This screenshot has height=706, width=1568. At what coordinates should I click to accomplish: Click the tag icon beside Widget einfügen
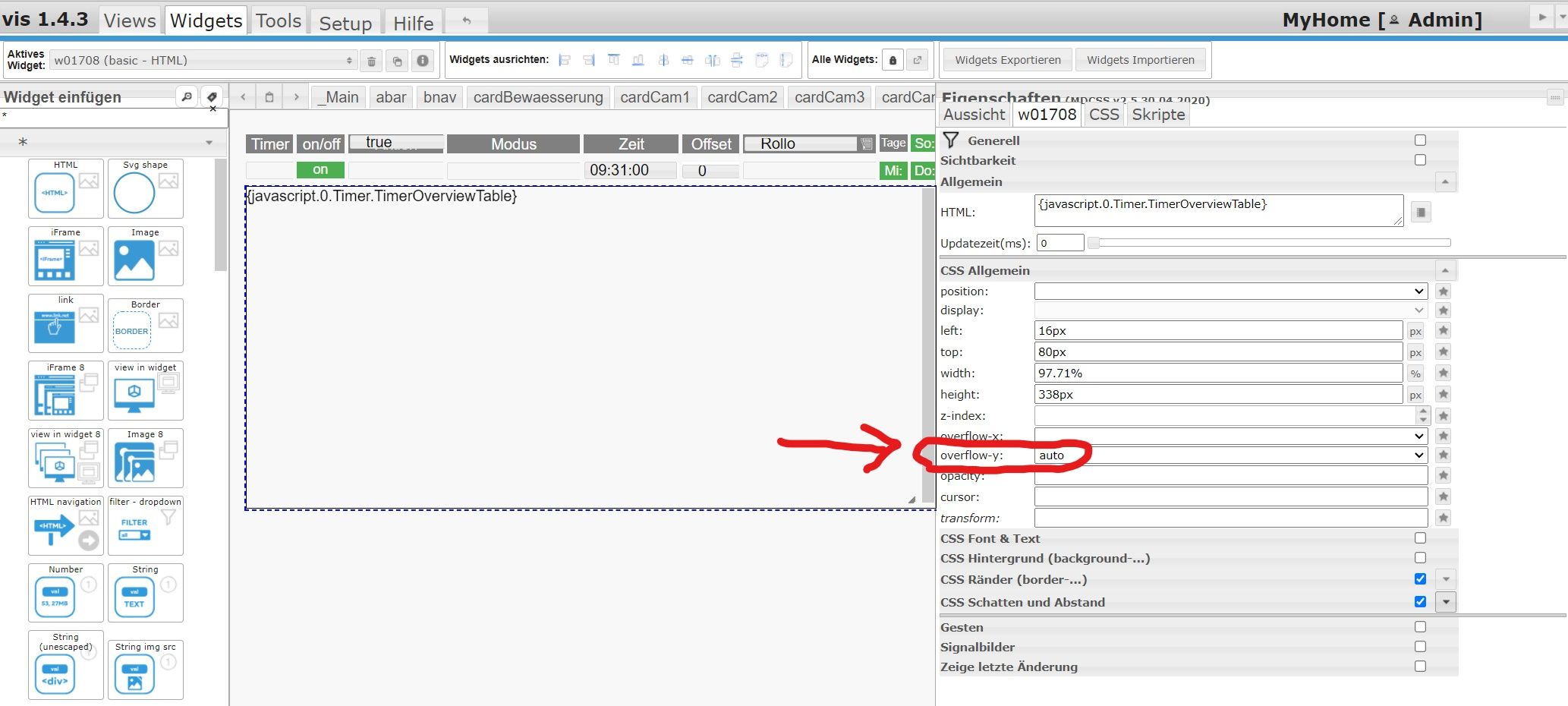[212, 96]
